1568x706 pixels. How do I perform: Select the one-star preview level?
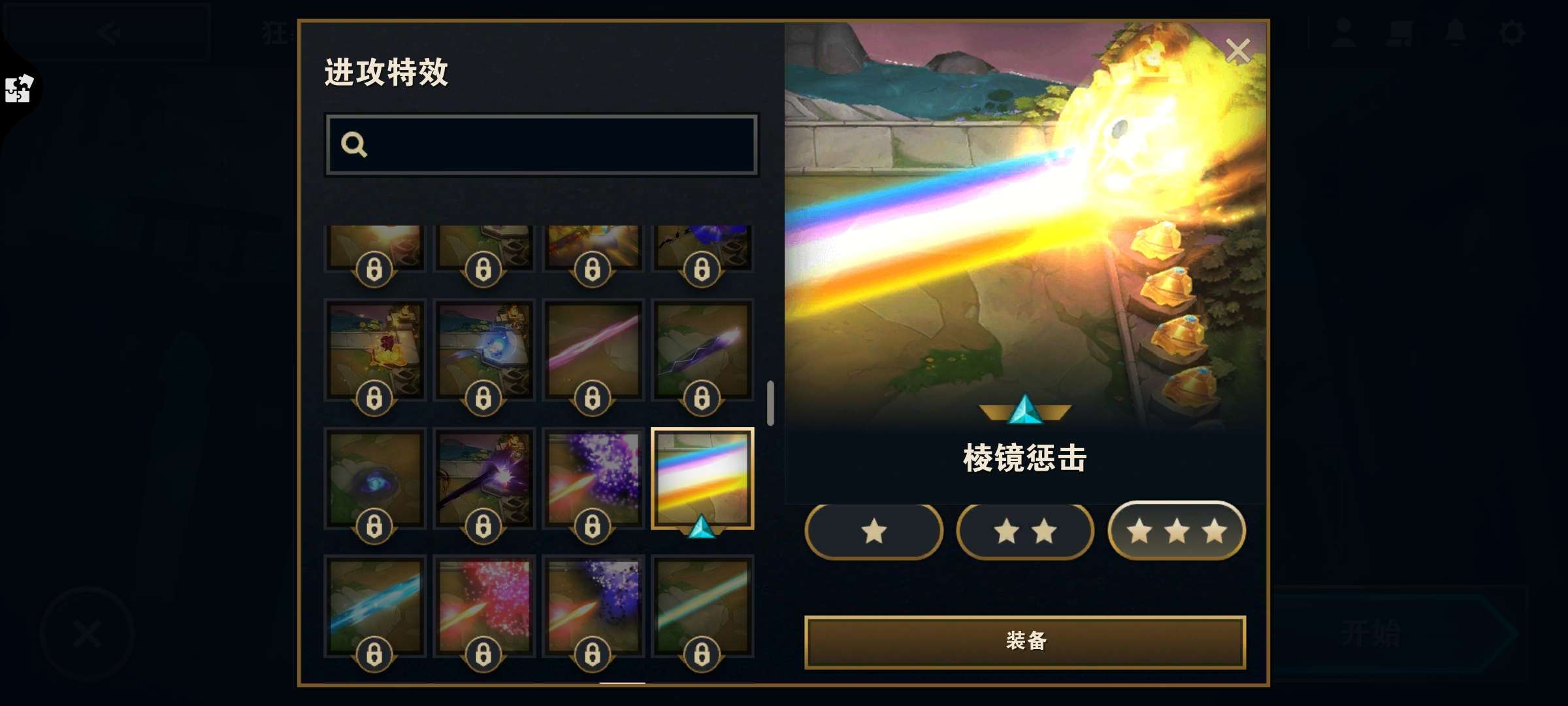click(x=874, y=531)
